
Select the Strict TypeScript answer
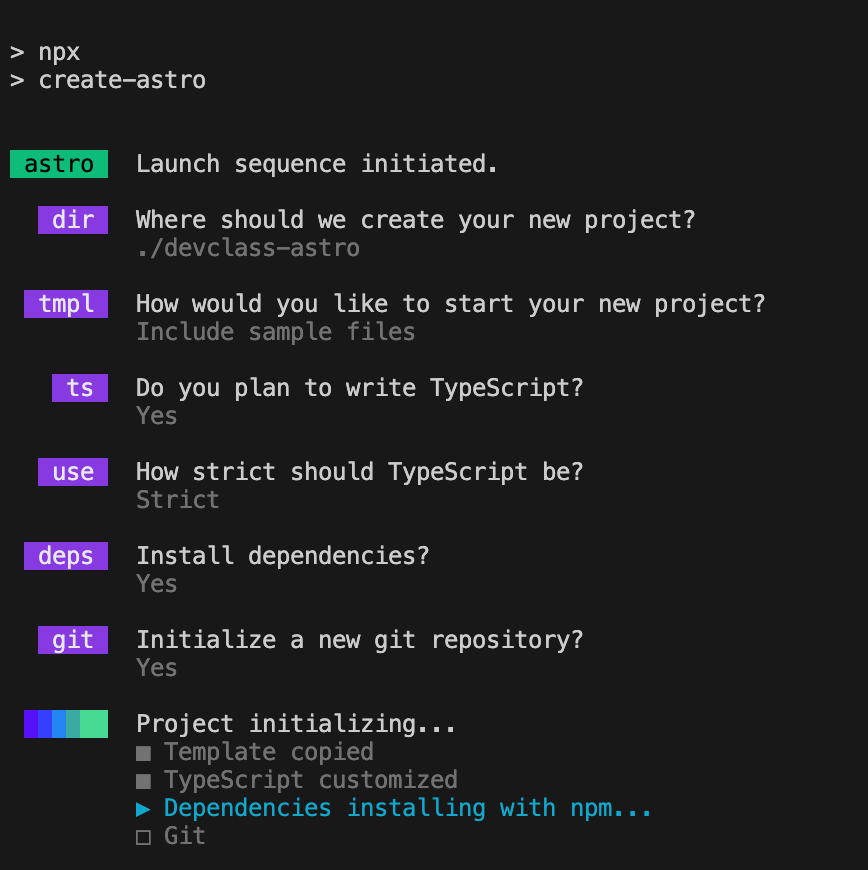(178, 499)
